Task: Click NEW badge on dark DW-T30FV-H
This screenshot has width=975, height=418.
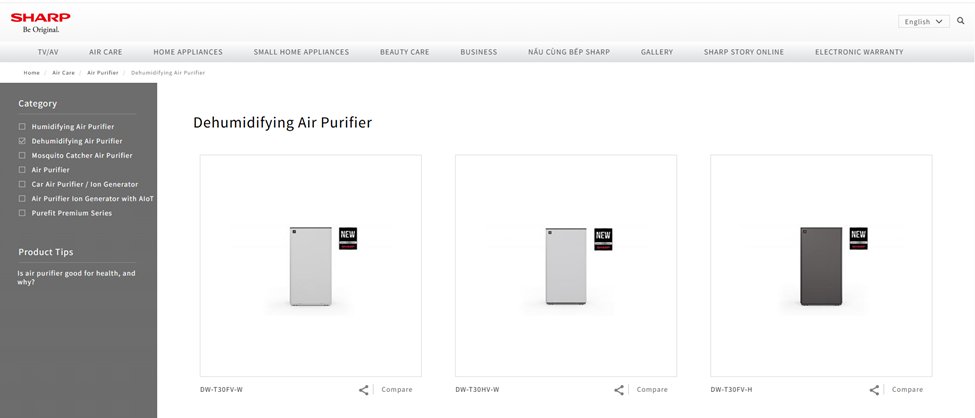Action: [x=859, y=239]
